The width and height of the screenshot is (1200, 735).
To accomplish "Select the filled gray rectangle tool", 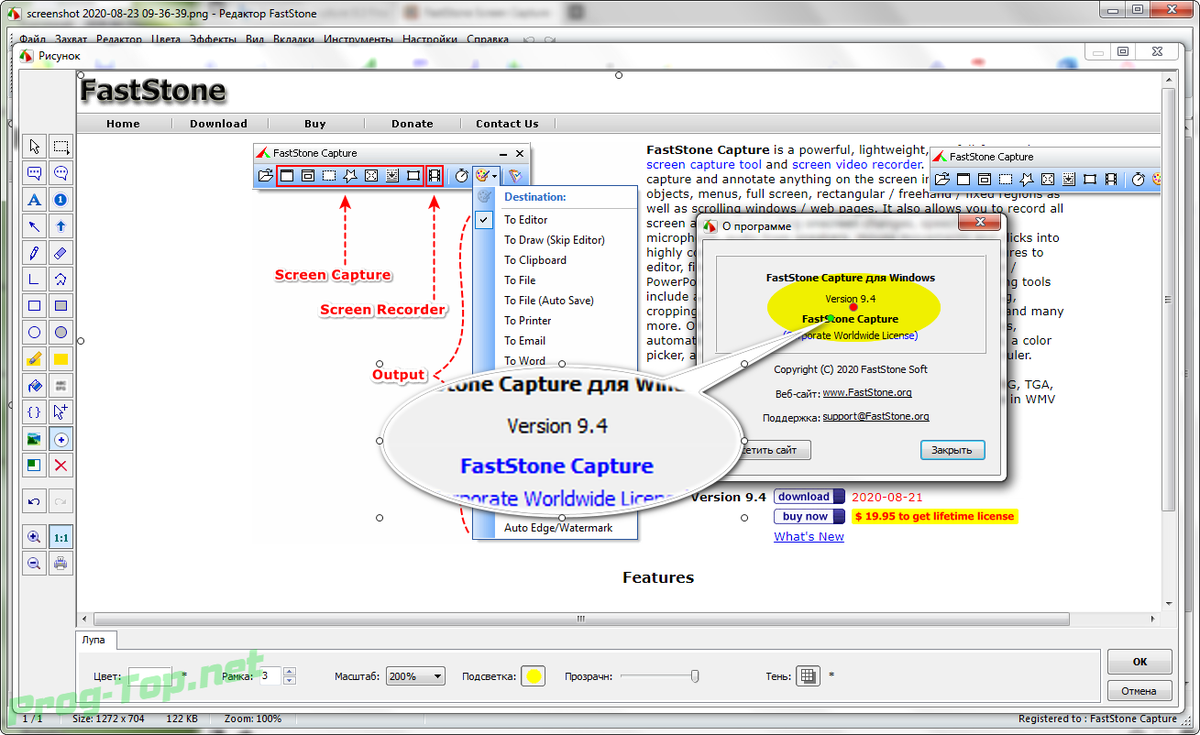I will point(61,306).
